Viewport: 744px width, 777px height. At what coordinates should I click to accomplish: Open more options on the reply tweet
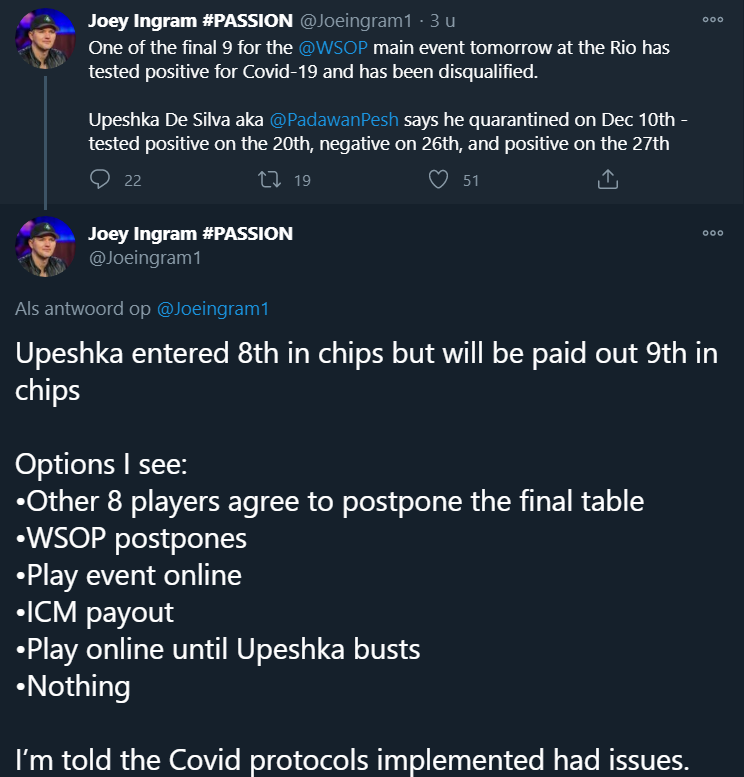pyautogui.click(x=712, y=233)
